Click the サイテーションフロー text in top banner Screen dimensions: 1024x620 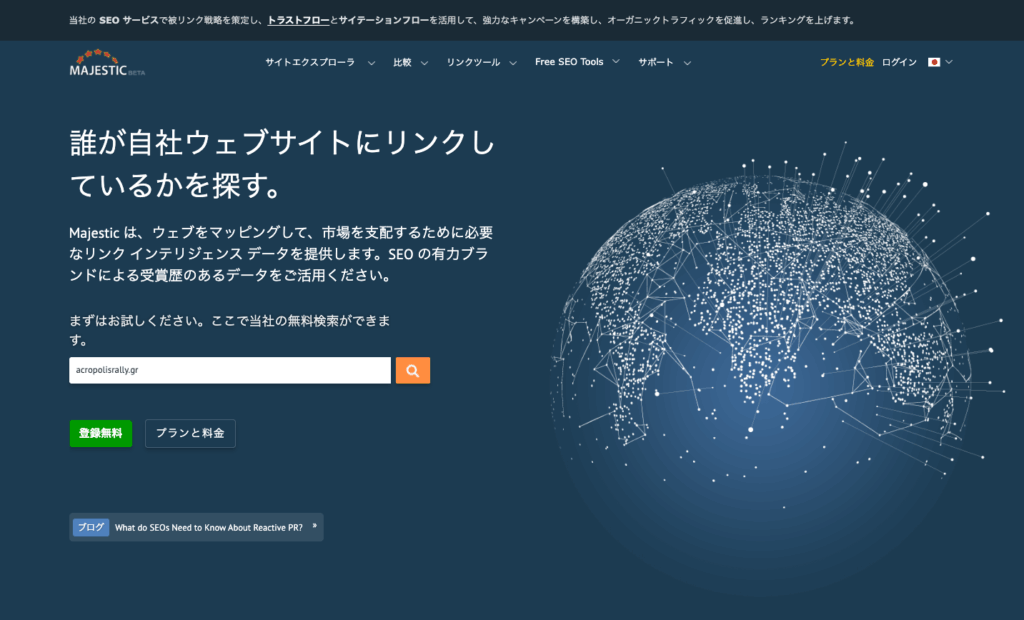(x=383, y=20)
